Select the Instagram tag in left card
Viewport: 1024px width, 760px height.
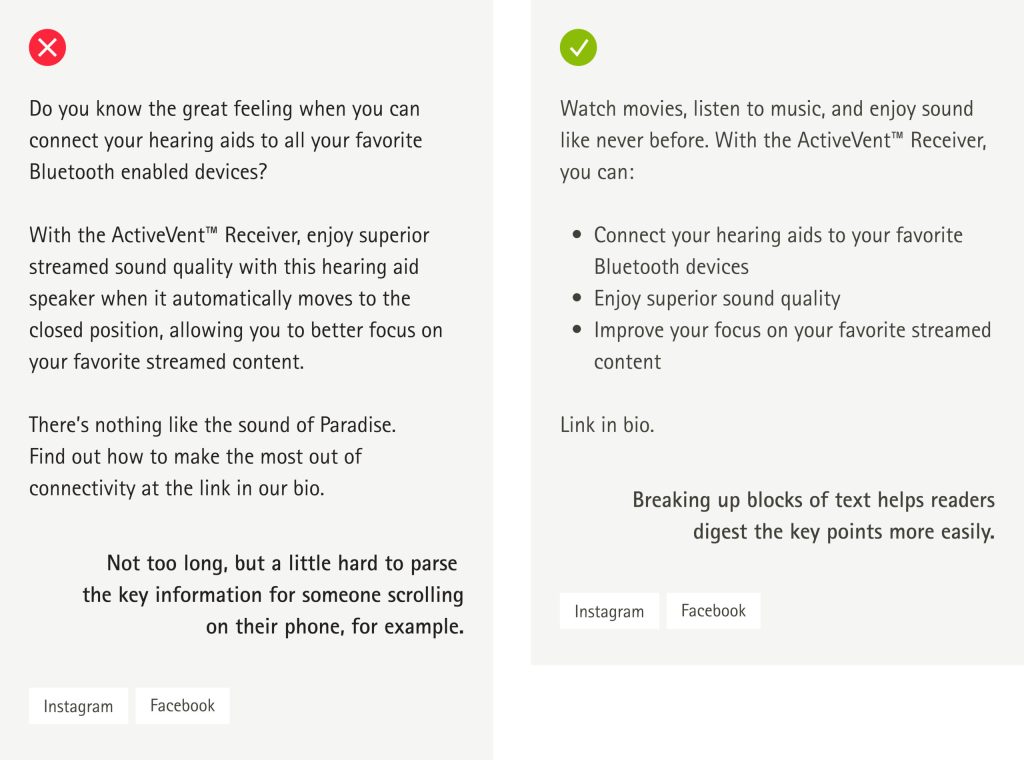pyautogui.click(x=78, y=706)
